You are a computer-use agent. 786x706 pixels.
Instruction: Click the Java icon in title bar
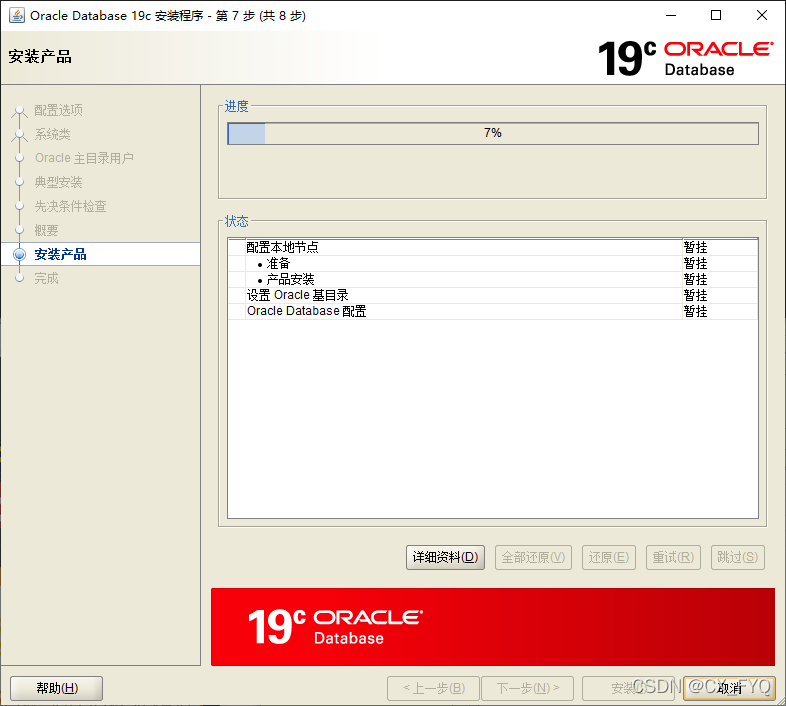pos(16,15)
